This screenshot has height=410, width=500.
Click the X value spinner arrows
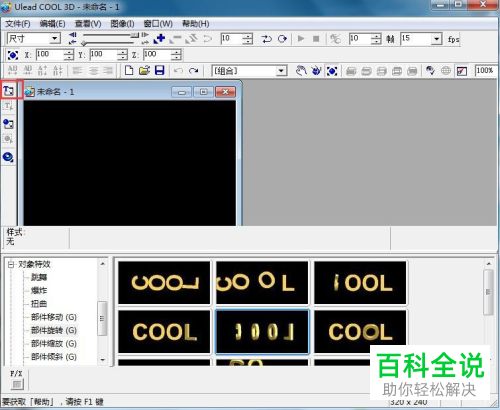(x=69, y=55)
